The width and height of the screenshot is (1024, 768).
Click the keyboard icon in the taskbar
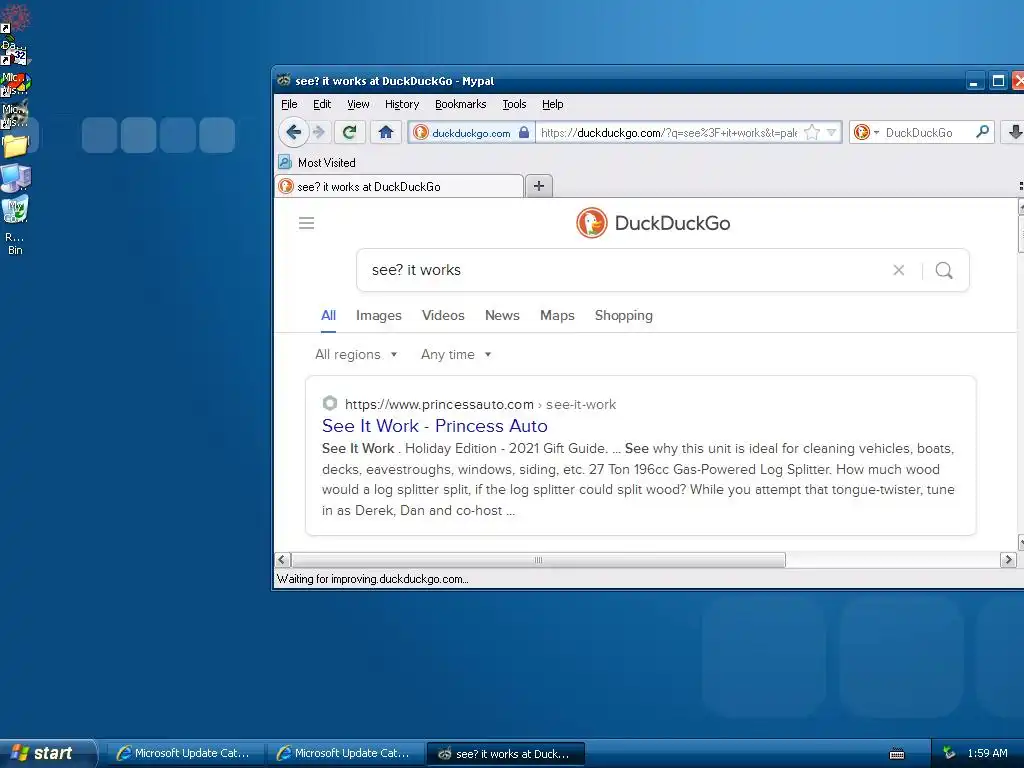coord(897,754)
